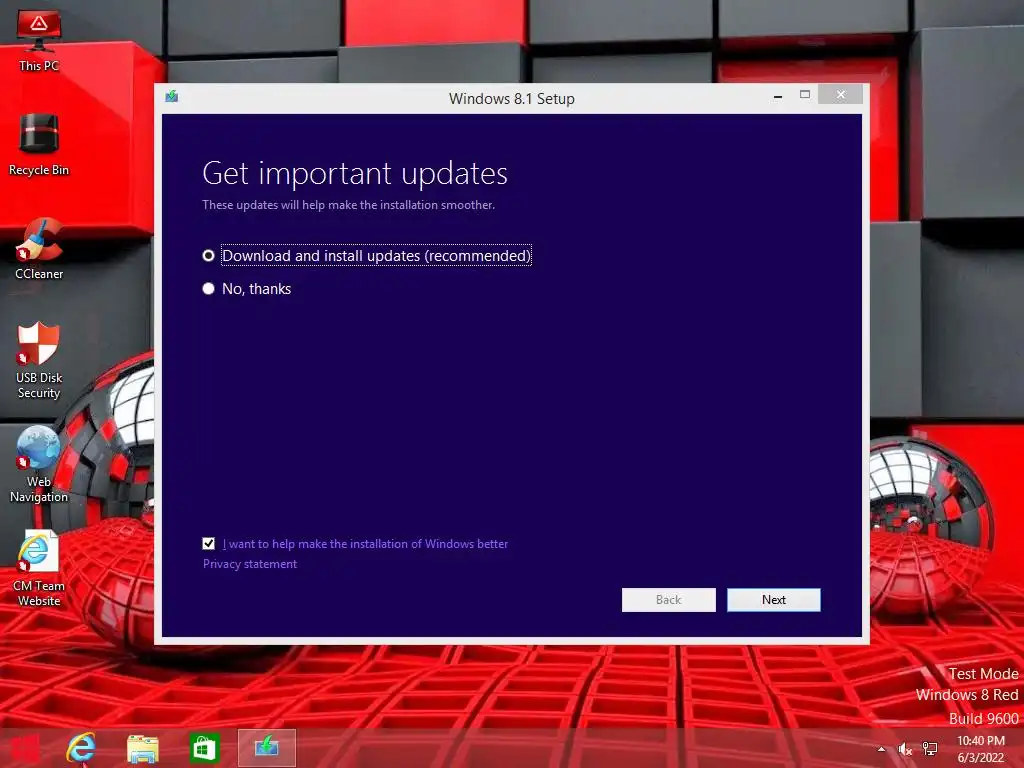Open the Privacy statement link
Viewport: 1024px width, 768px height.
[249, 564]
